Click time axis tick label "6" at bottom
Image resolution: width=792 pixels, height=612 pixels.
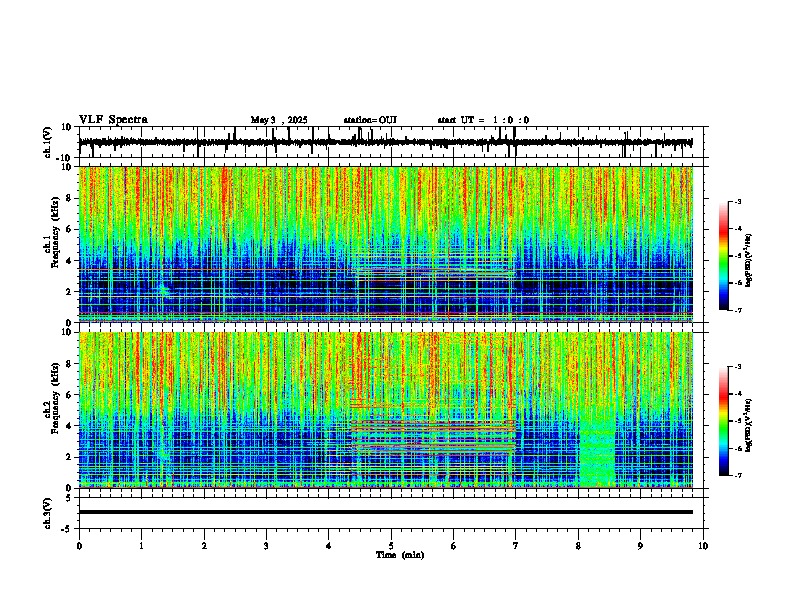pyautogui.click(x=453, y=546)
